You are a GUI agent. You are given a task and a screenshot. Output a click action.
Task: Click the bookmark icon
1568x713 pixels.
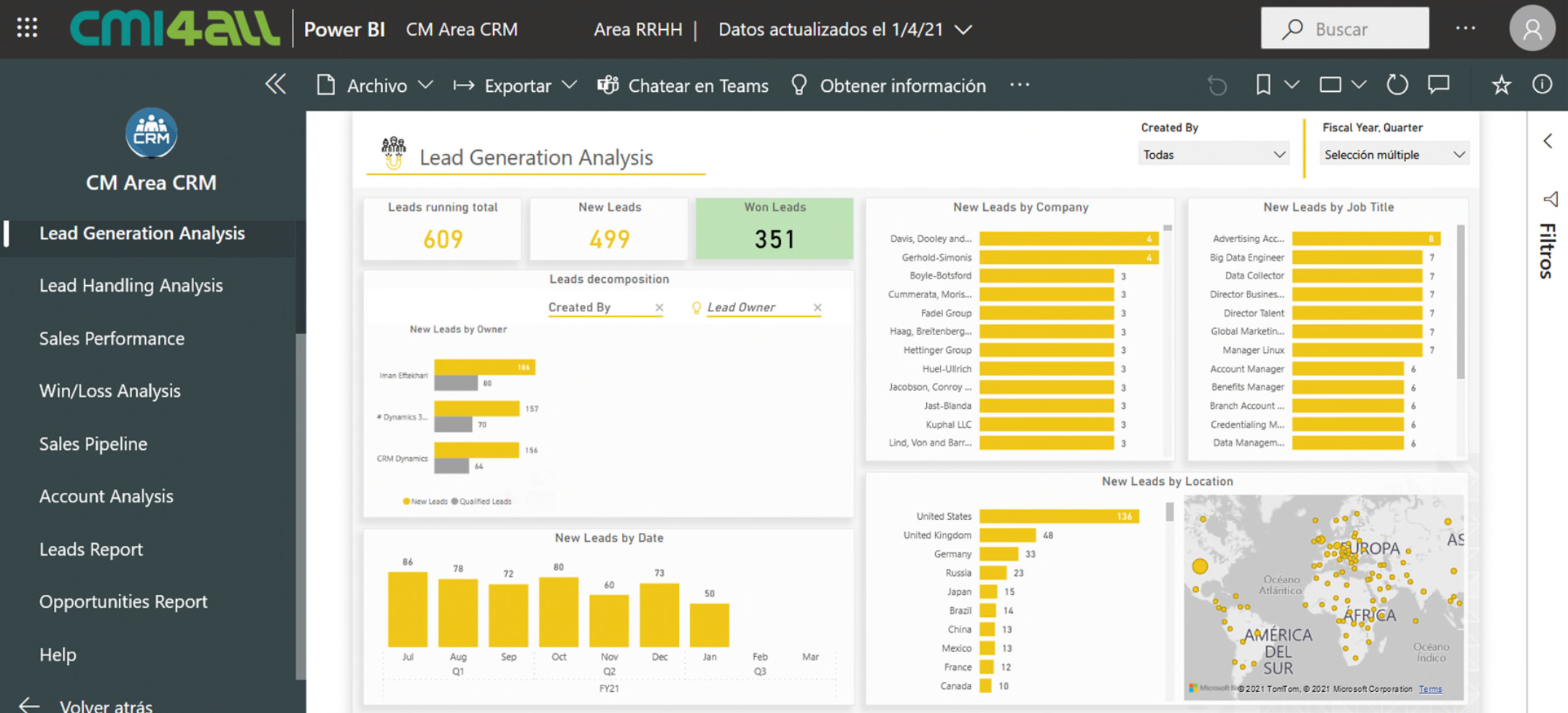pos(1263,85)
